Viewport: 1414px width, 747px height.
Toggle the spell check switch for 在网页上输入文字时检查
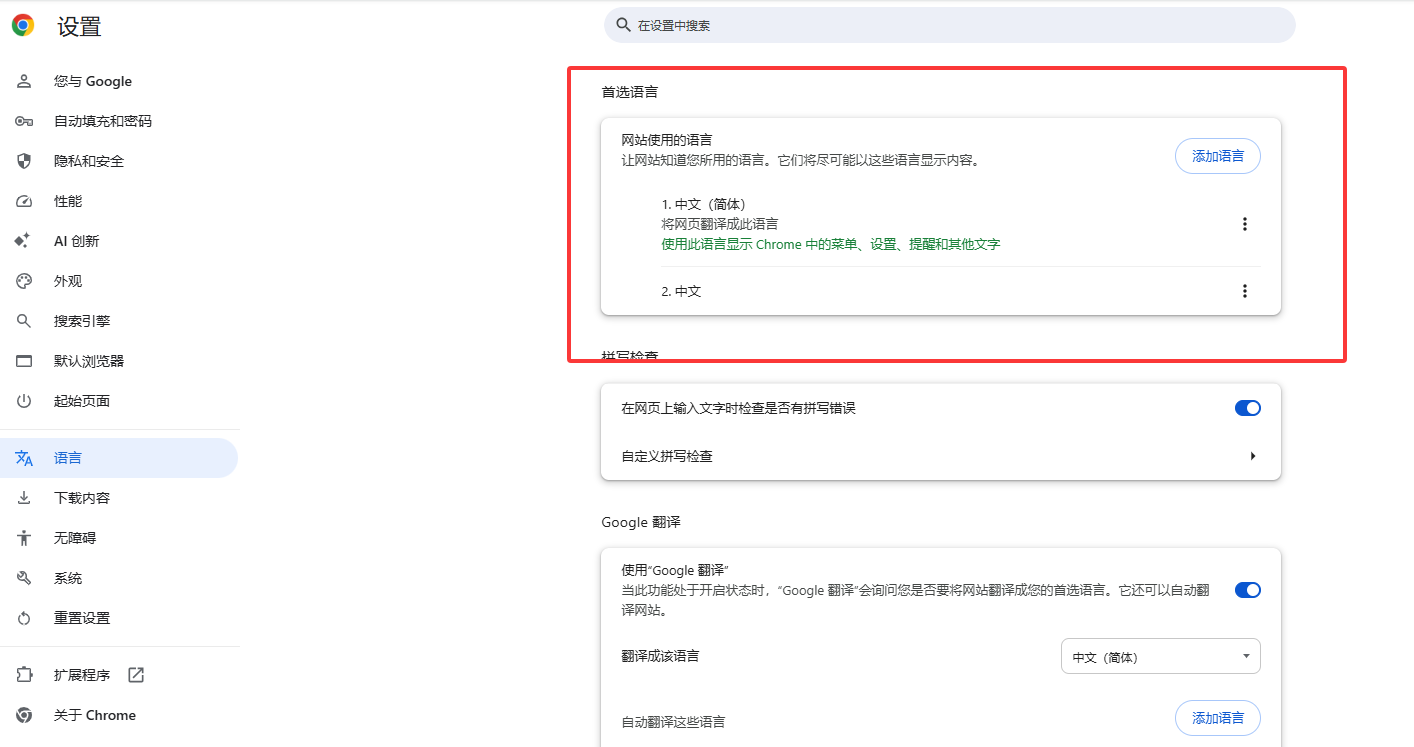click(x=1248, y=408)
